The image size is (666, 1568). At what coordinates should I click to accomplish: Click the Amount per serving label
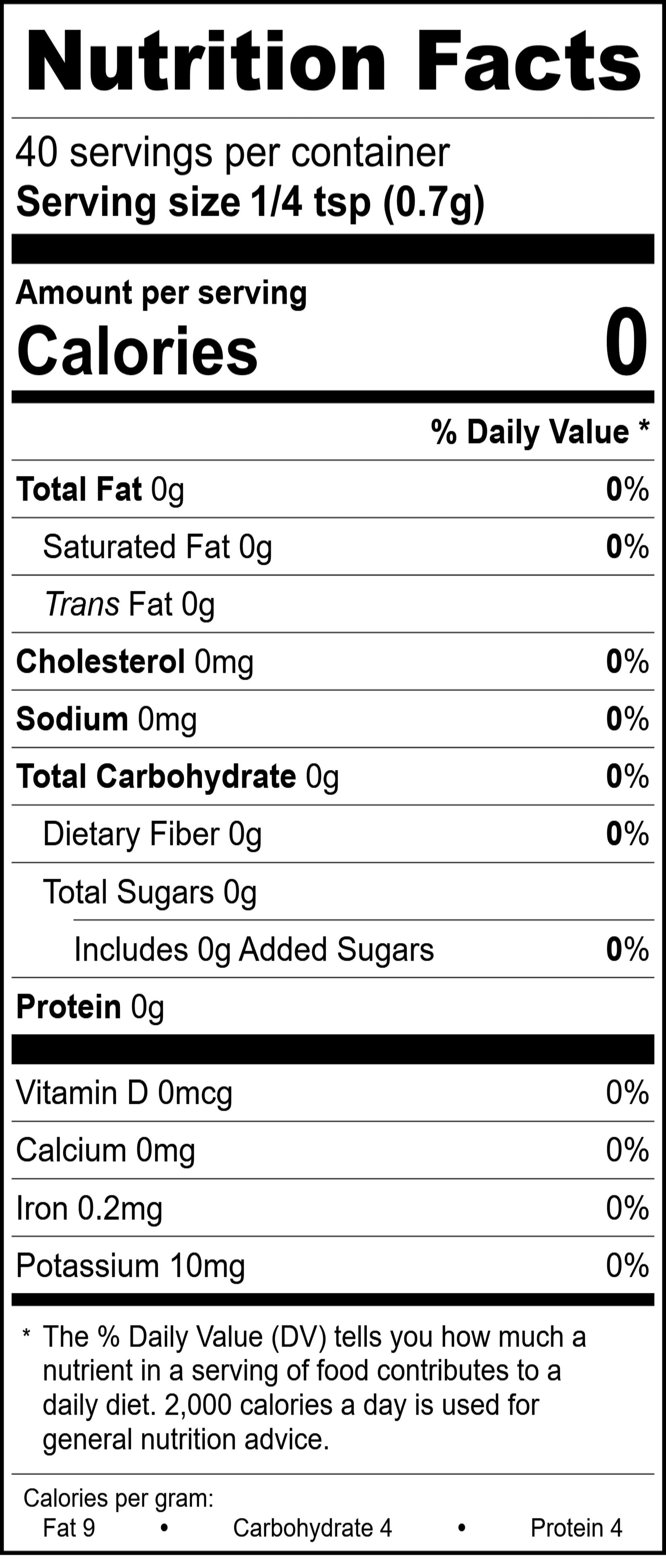tap(161, 293)
